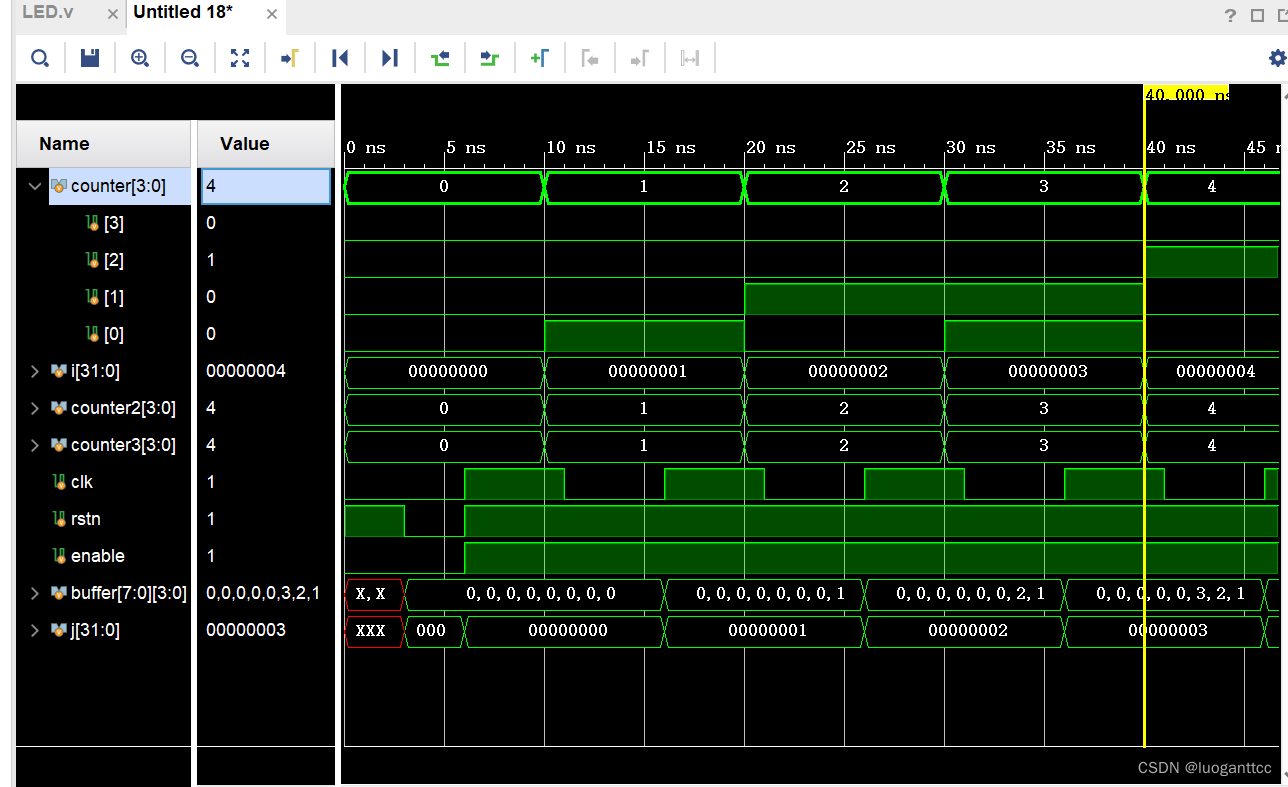1288x787 pixels.
Task: Click the Swap Cursors icon
Action: click(x=690, y=58)
